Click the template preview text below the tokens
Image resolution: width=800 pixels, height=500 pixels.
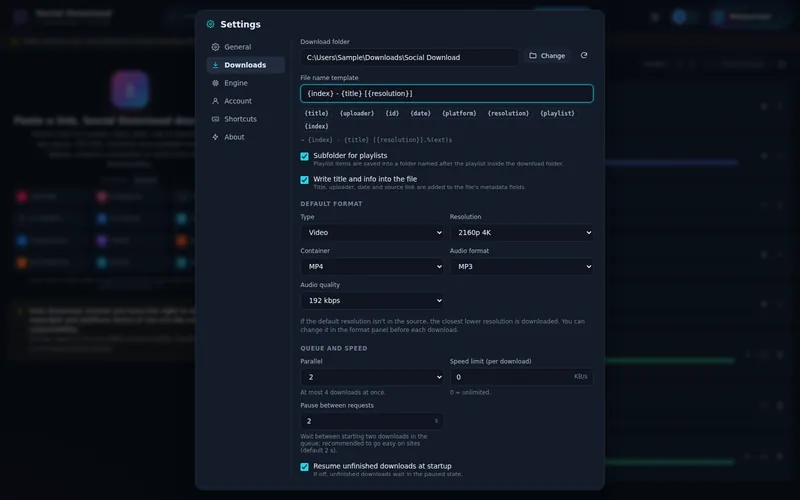click(x=376, y=140)
